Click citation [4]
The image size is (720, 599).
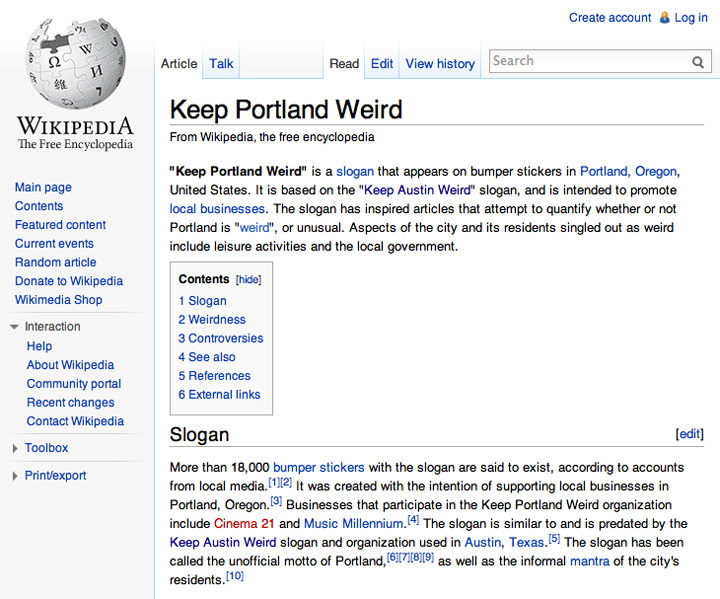[413, 520]
